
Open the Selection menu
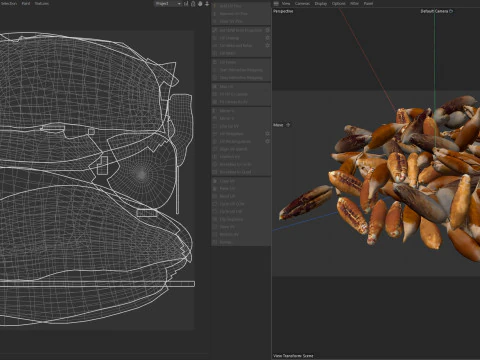click(9, 3)
